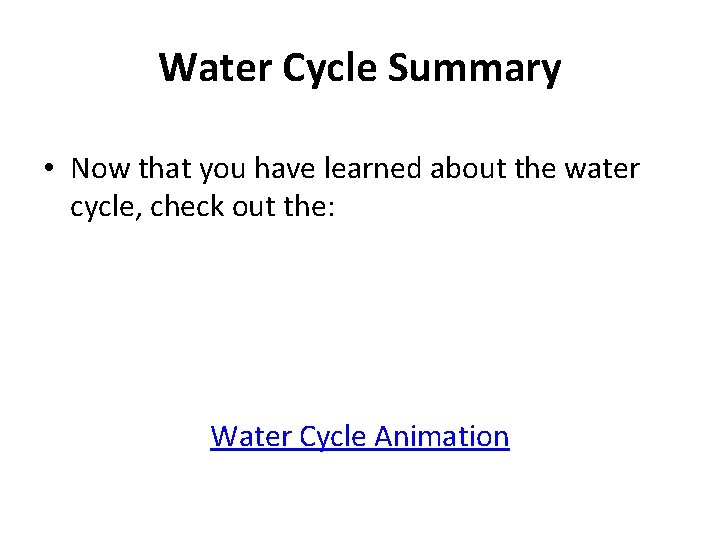Click the word "Summary" in the title
720x540 pixels.
pyautogui.click(x=474, y=69)
